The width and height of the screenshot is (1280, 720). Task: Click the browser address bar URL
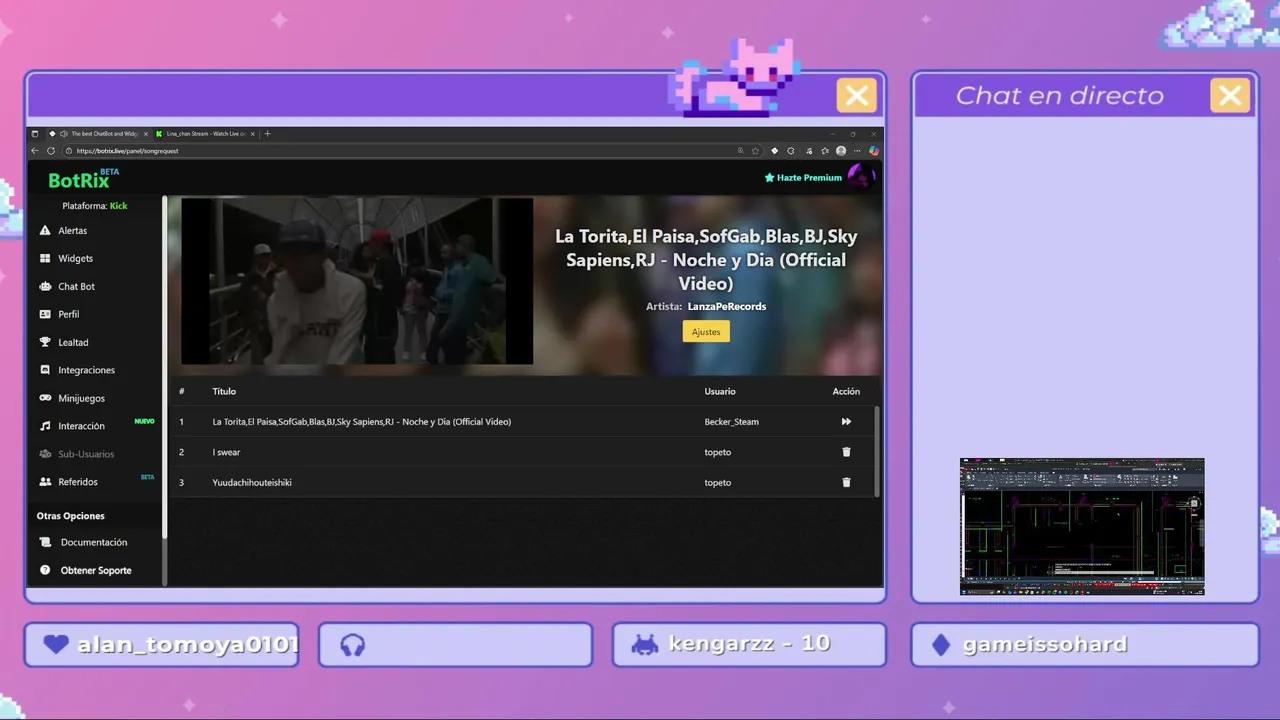coord(127,151)
